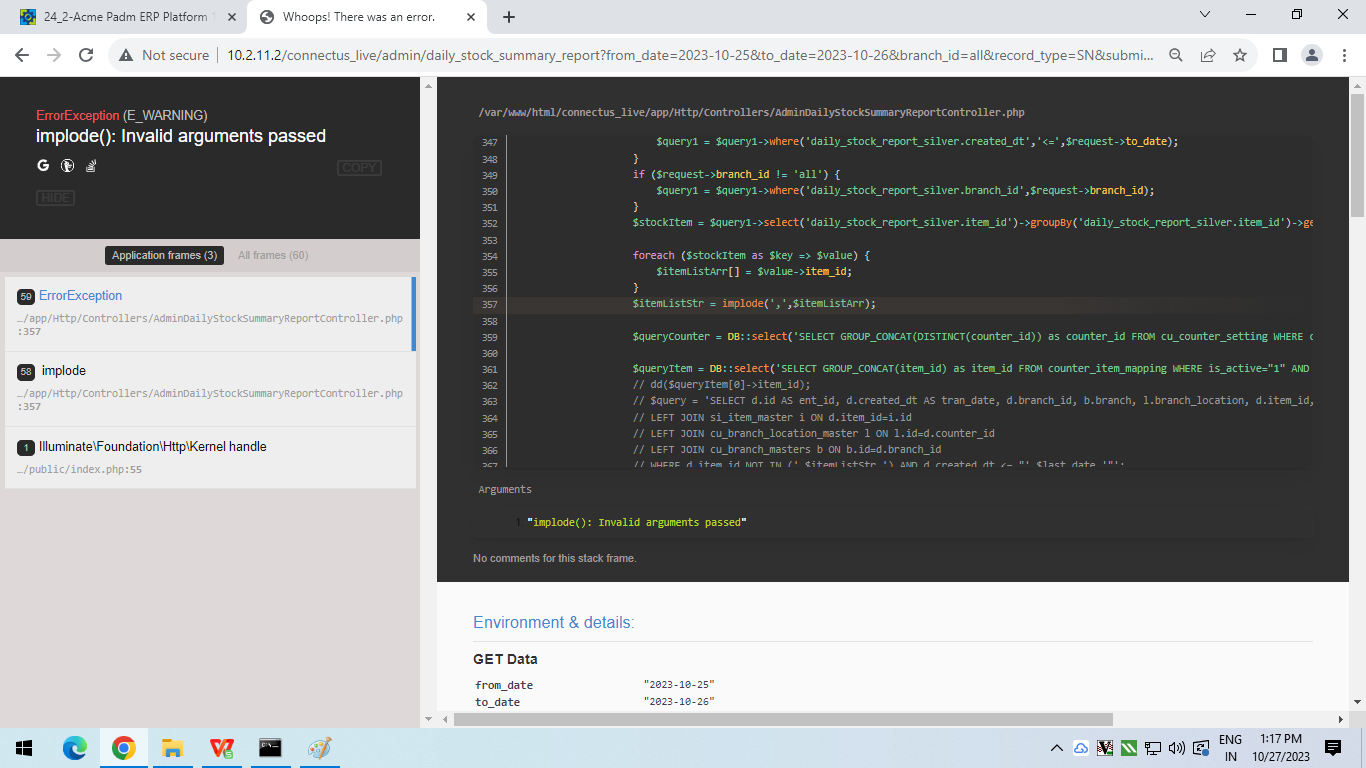The image size is (1366, 768).
Task: Select the ErrorException stack frame 59
Action: point(210,314)
